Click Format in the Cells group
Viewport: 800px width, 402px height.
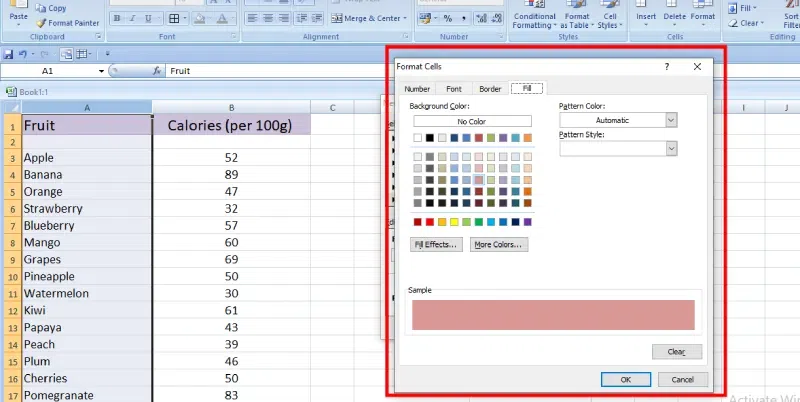click(x=703, y=15)
